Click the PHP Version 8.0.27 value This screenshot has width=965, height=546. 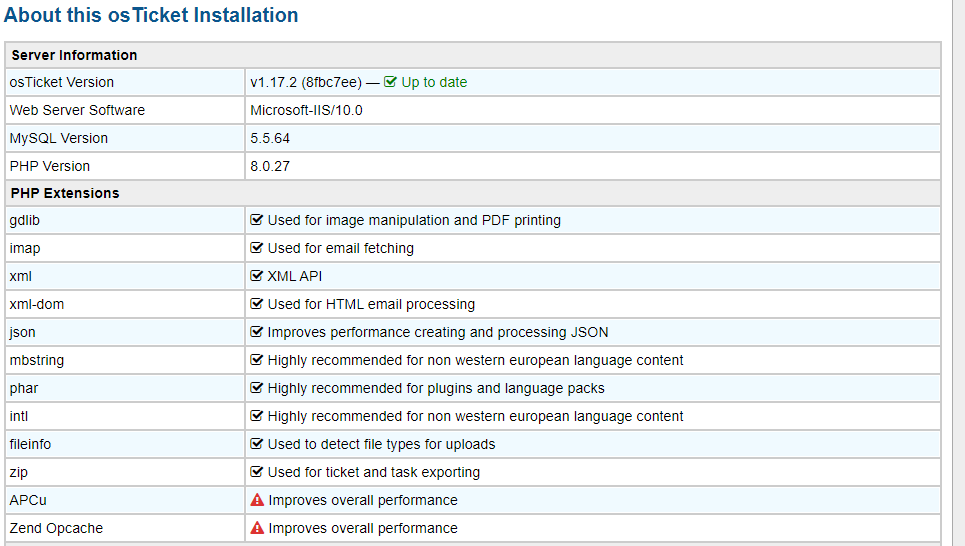point(270,166)
